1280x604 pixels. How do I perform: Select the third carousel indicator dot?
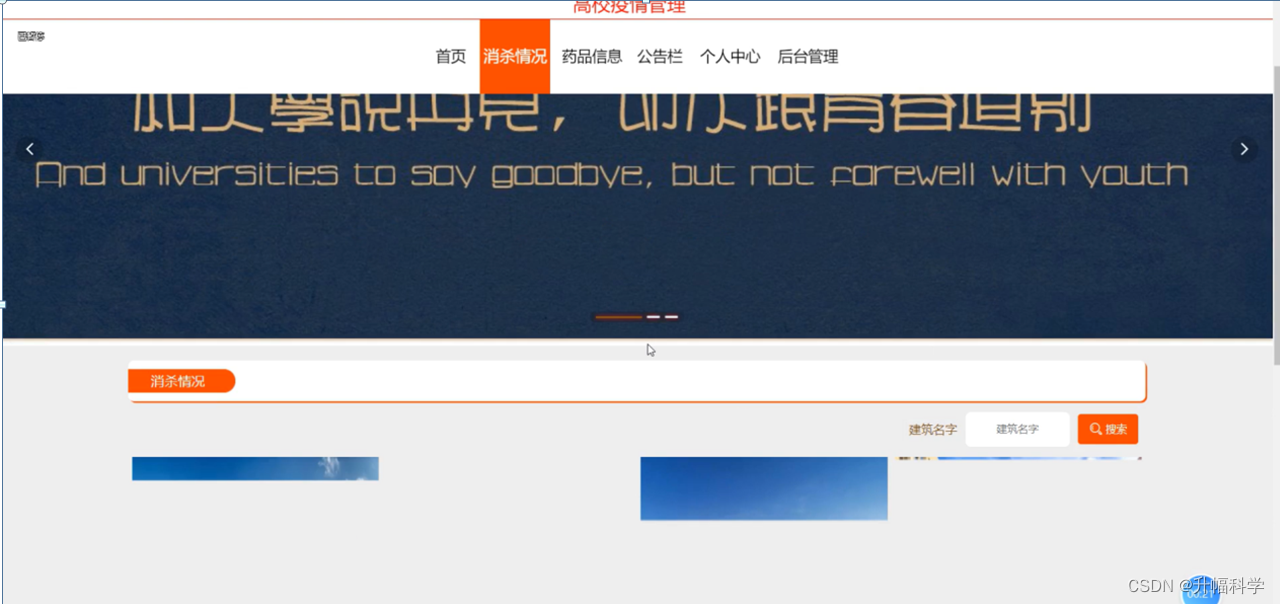coord(672,317)
